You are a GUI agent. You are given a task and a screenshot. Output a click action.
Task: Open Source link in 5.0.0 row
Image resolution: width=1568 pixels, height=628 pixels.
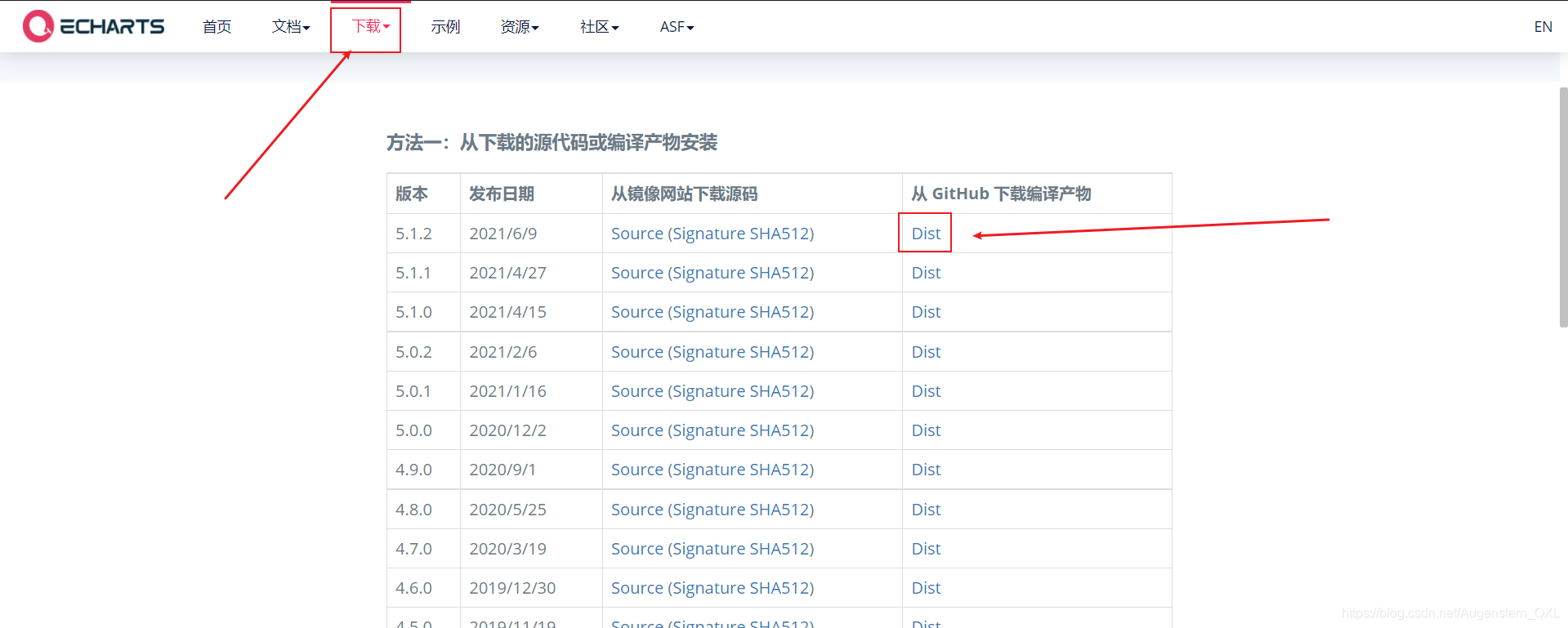pos(637,430)
